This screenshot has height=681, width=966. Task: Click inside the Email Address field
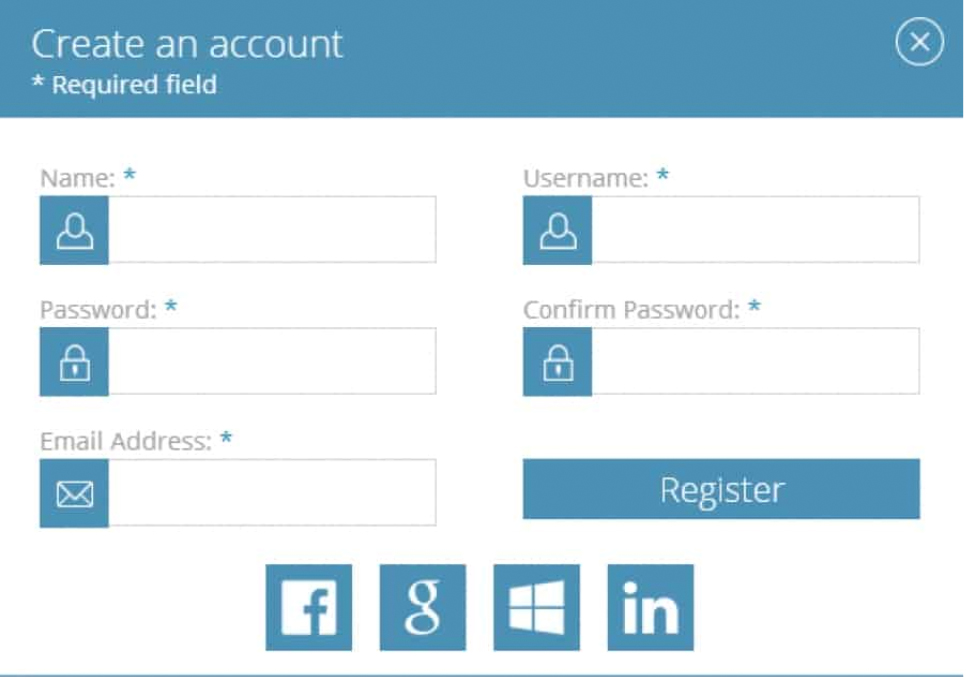click(272, 493)
